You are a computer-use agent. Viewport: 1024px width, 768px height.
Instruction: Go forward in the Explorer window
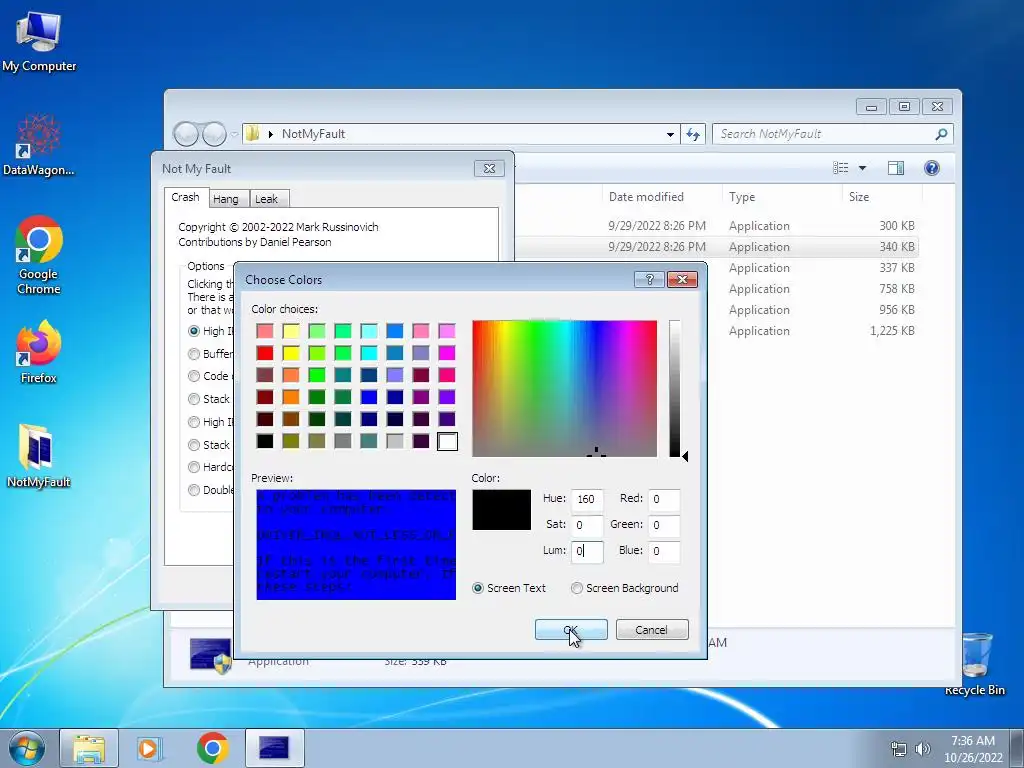point(214,134)
